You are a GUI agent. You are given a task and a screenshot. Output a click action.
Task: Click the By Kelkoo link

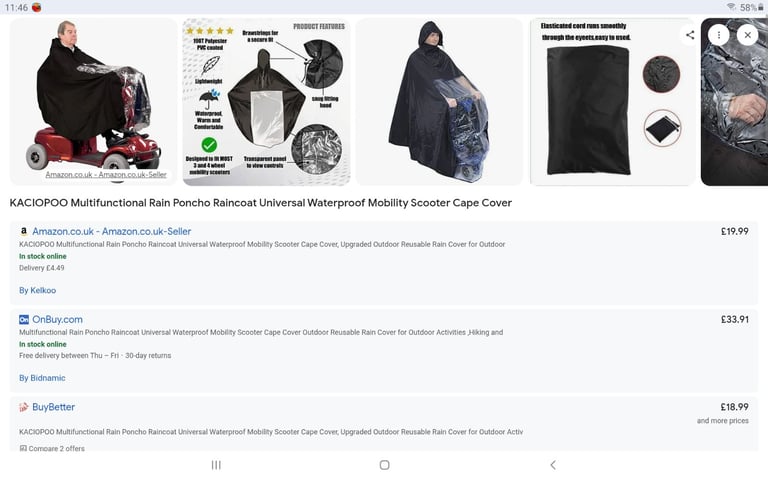(x=37, y=290)
